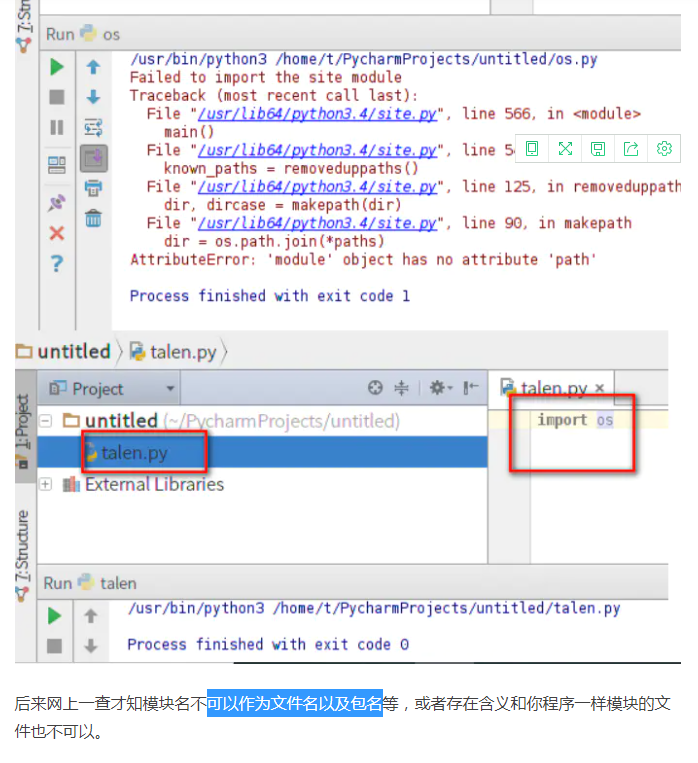
Task: Click scroll from source target icon
Action: pyautogui.click(x=375, y=388)
